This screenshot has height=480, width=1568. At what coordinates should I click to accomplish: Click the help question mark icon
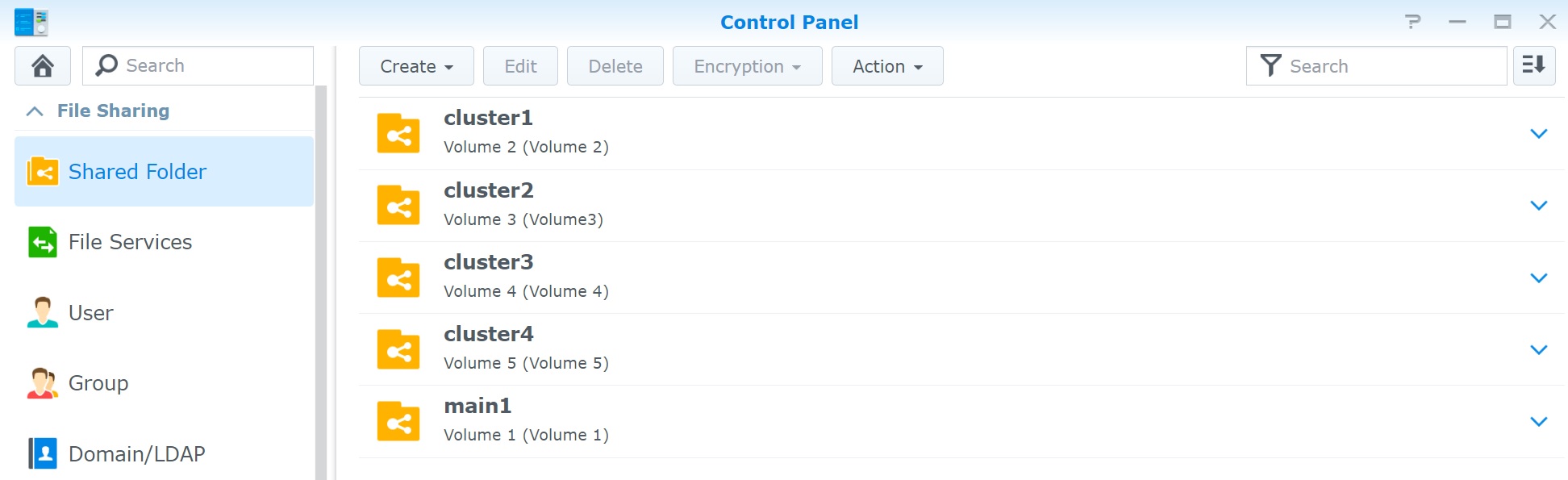[1412, 22]
